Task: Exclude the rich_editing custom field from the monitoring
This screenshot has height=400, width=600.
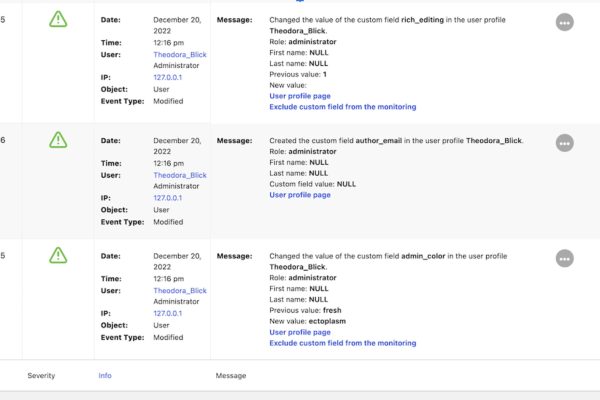Action: point(342,107)
